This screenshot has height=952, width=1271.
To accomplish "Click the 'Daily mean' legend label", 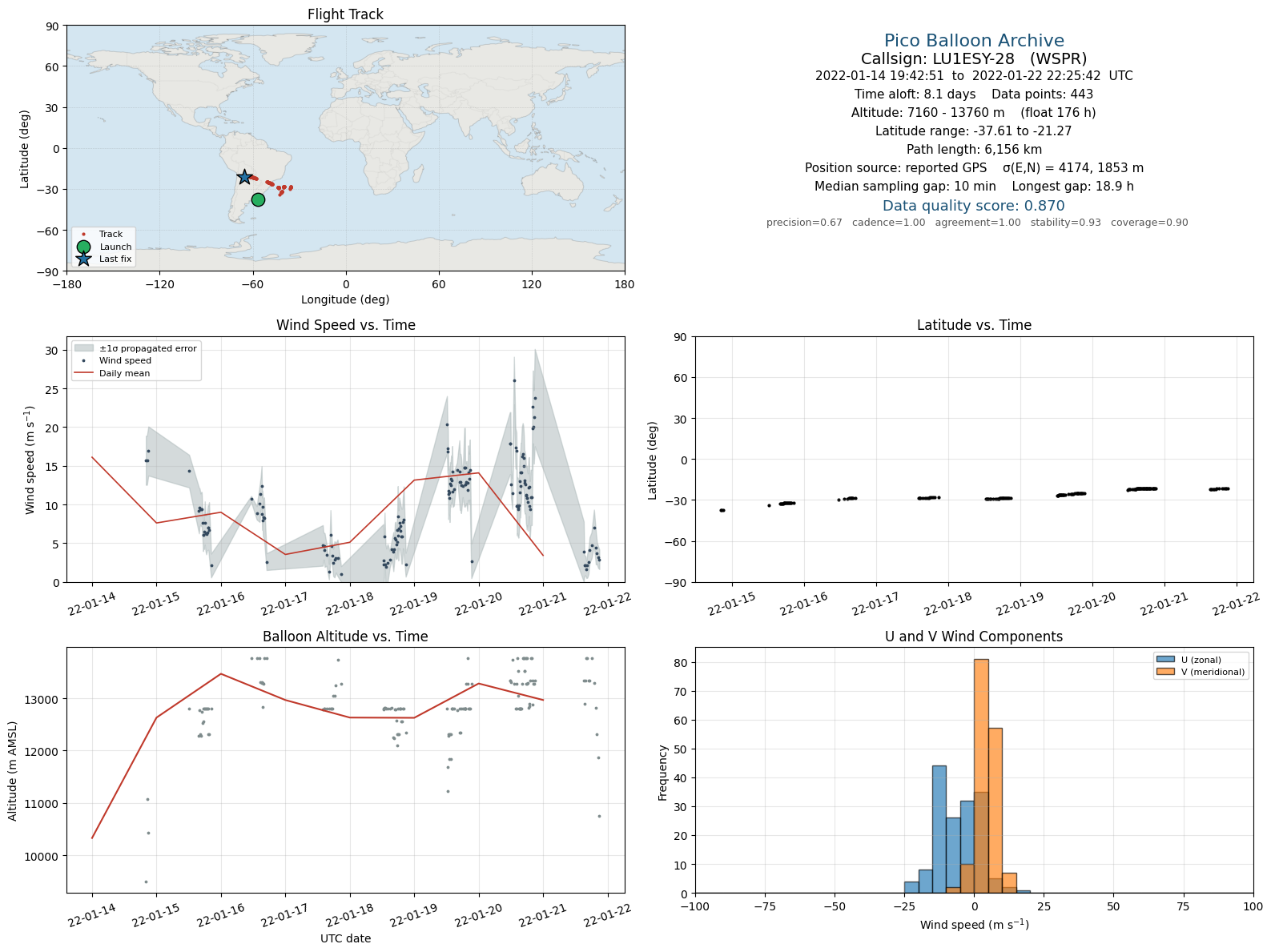I will click(124, 373).
